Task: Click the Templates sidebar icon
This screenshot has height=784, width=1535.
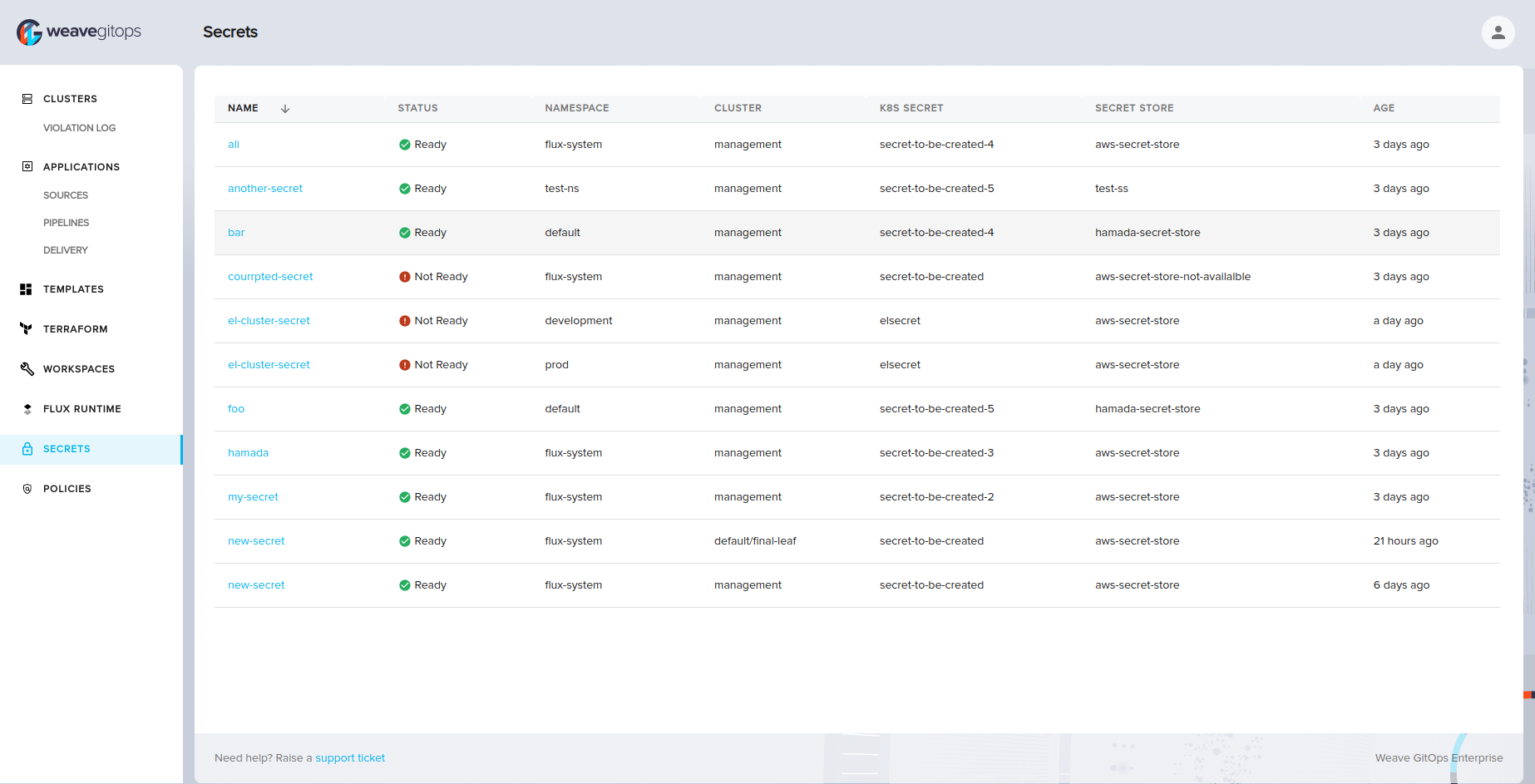Action: point(26,289)
